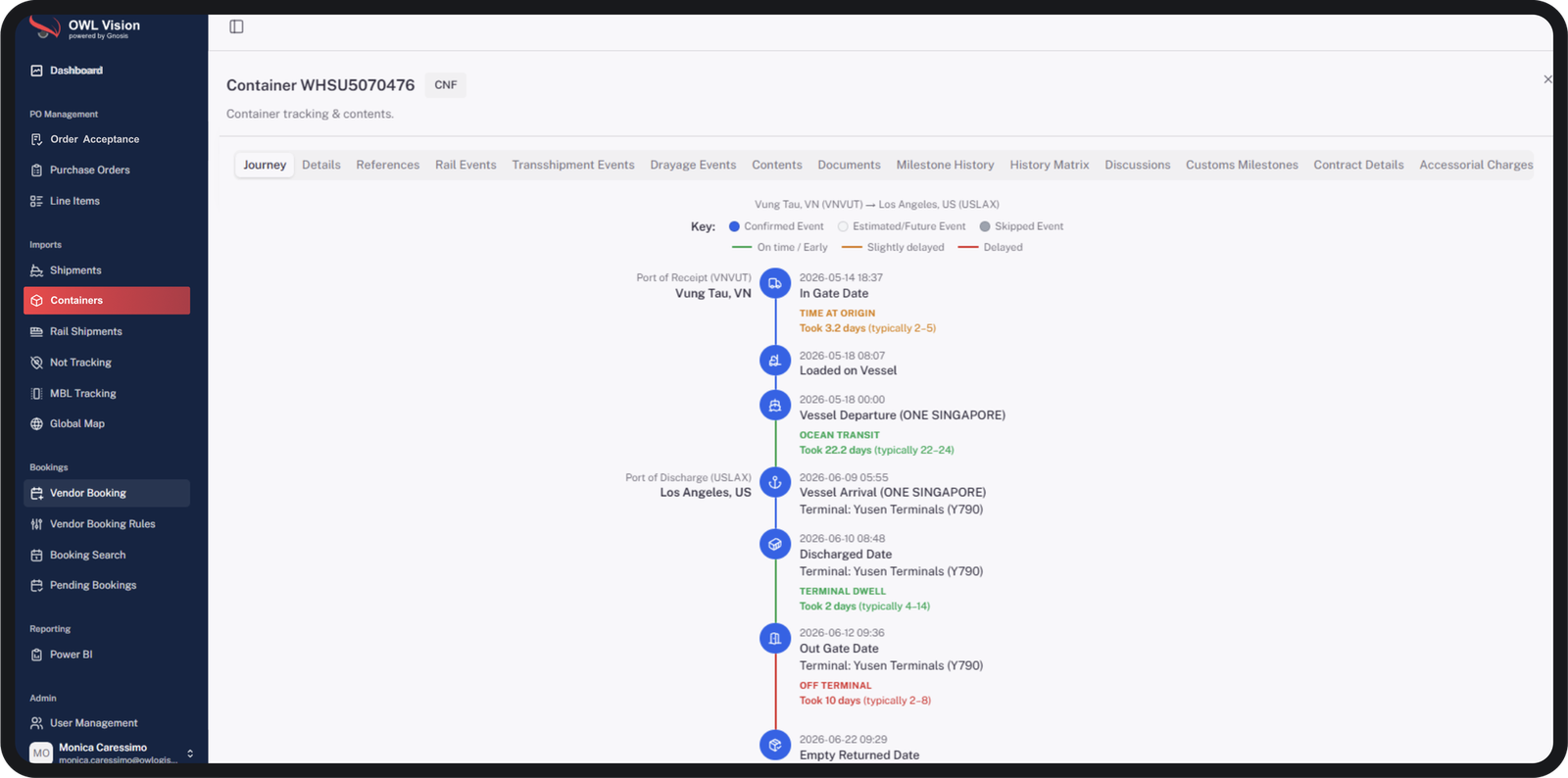Click the Vessel Arrival anchor icon
Viewport: 1568px width, 778px height.
(x=775, y=482)
